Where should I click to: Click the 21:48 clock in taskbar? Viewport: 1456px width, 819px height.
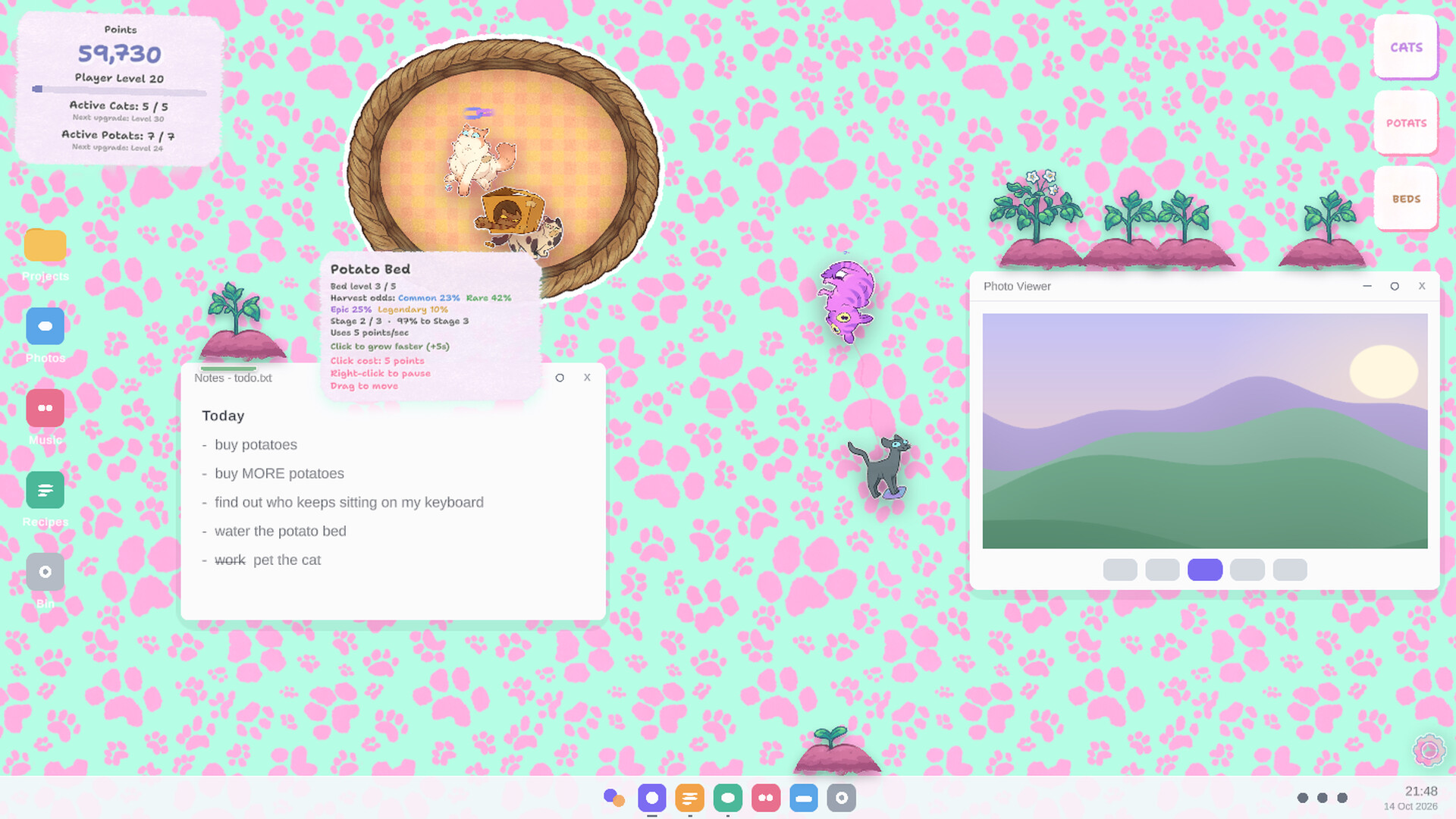click(x=1421, y=791)
